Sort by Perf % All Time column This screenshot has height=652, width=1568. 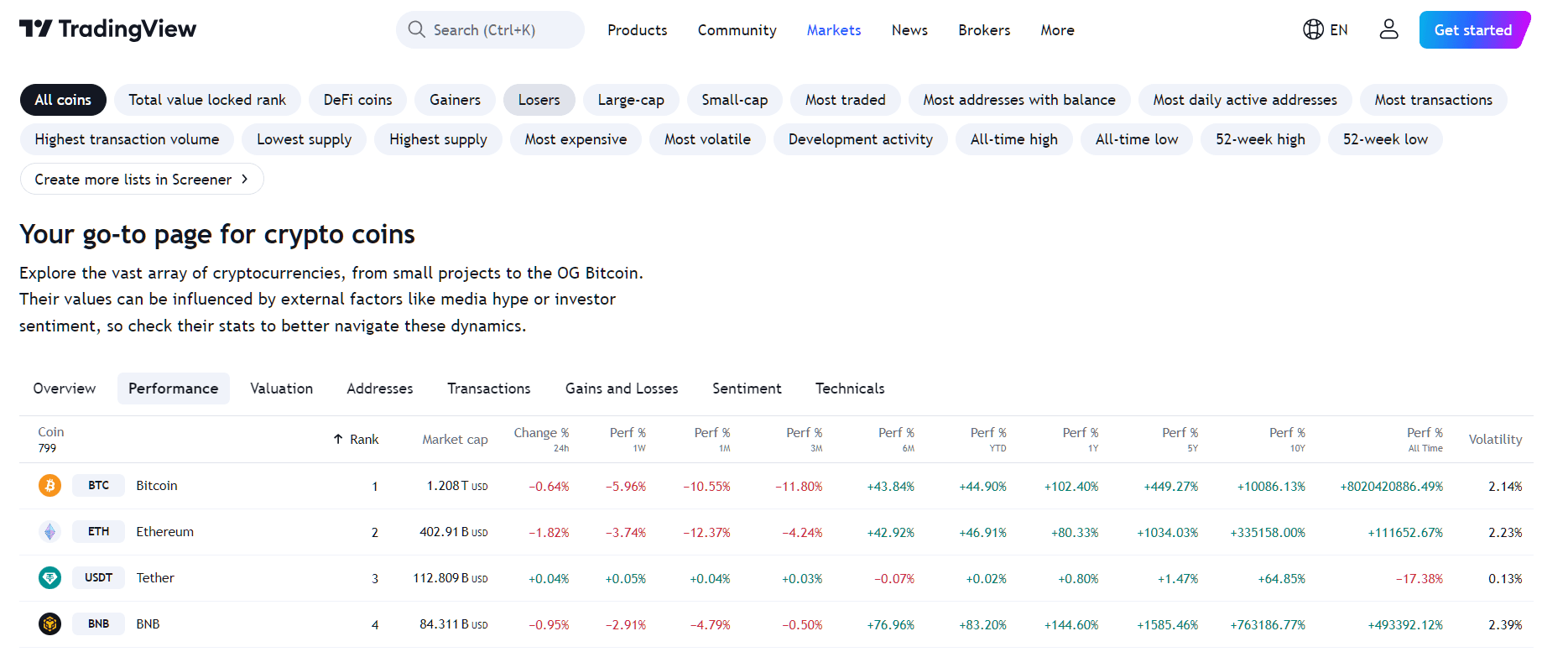pyautogui.click(x=1425, y=439)
